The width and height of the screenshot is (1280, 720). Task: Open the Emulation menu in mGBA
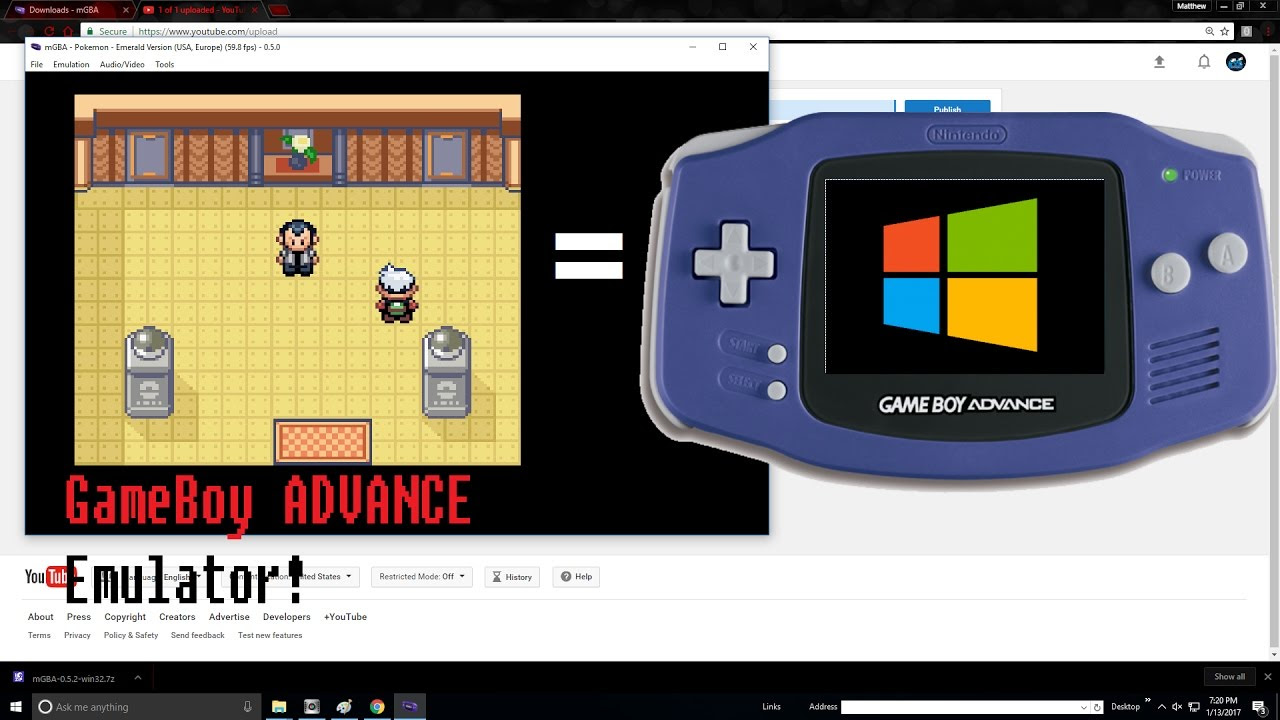(x=71, y=64)
